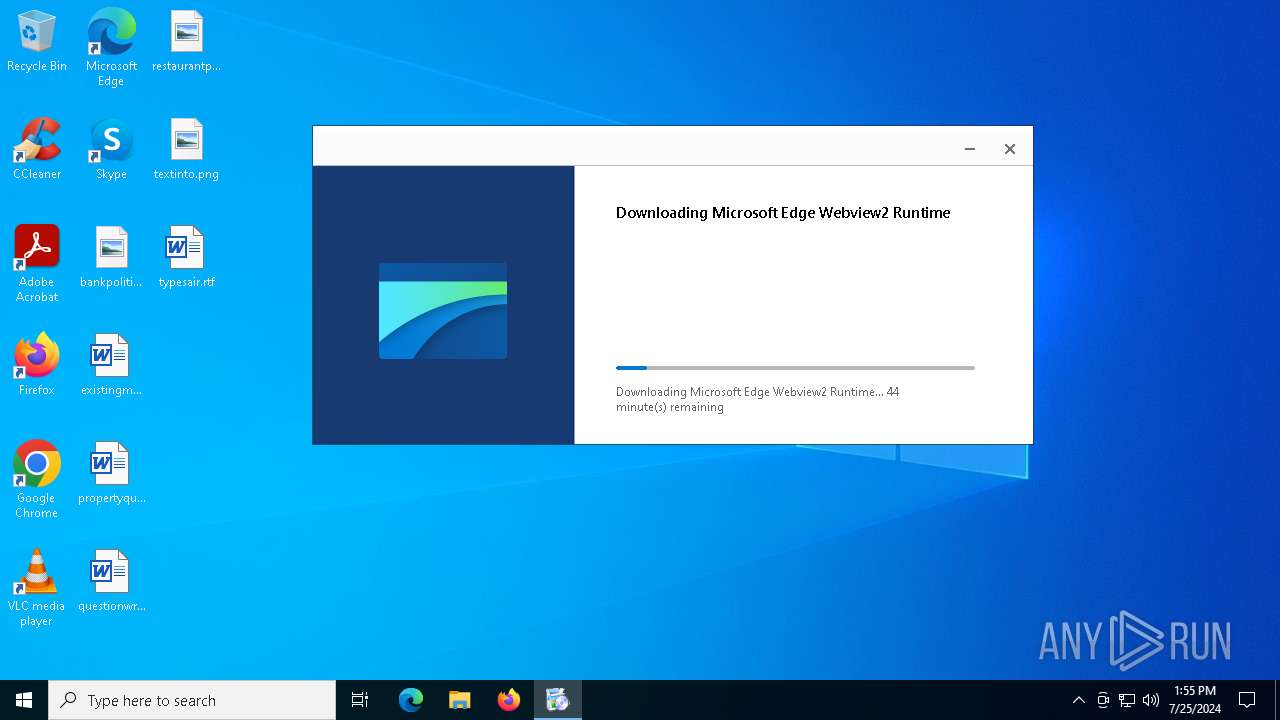The width and height of the screenshot is (1280, 720).
Task: Select the Firefox desktop shortcut
Action: 37,366
